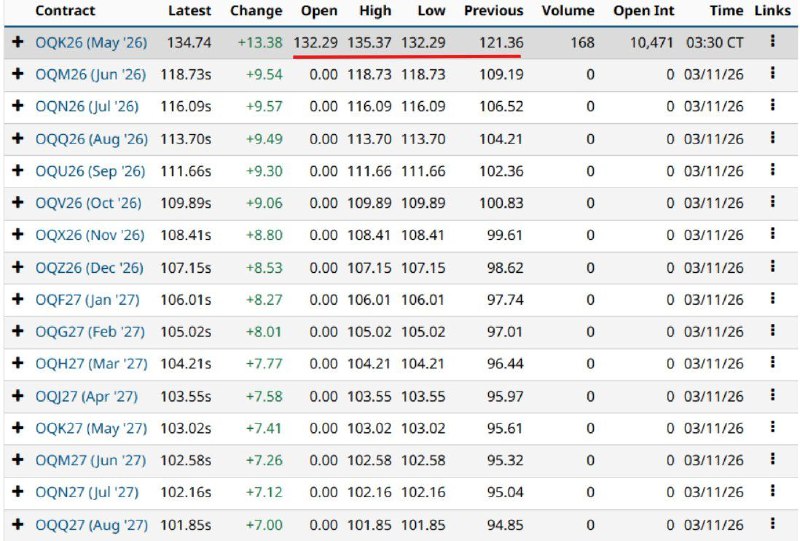
Task: Click kebab menu for OQJ27 Apr '27
Action: click(772, 396)
